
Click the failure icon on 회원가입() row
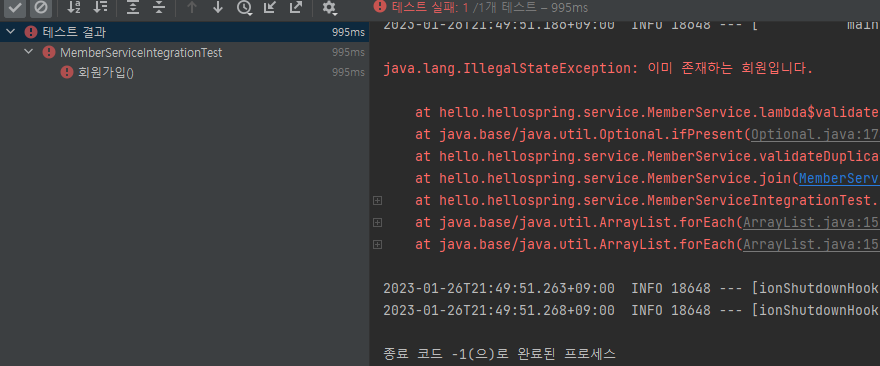[67, 72]
